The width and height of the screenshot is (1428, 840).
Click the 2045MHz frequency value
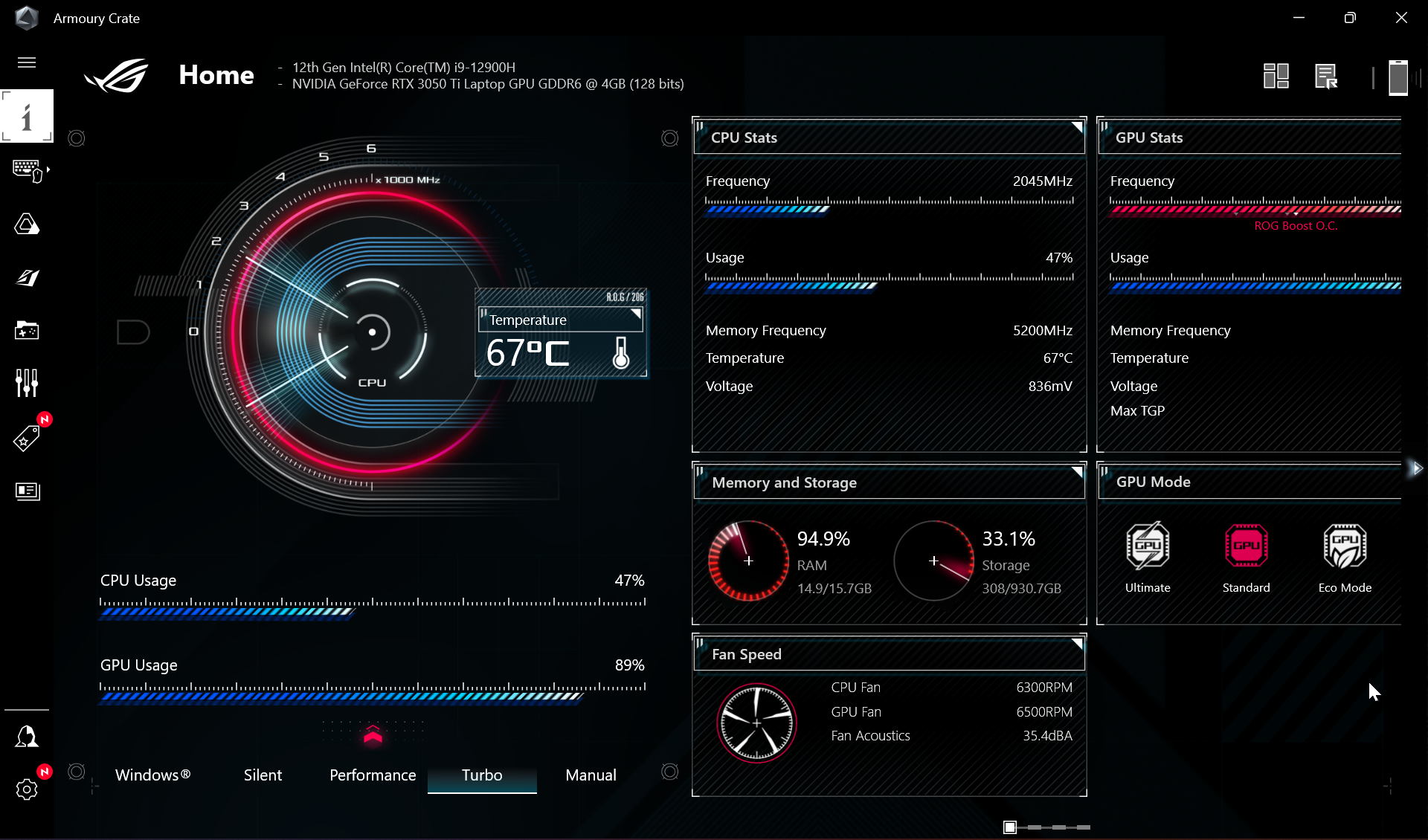[1043, 181]
